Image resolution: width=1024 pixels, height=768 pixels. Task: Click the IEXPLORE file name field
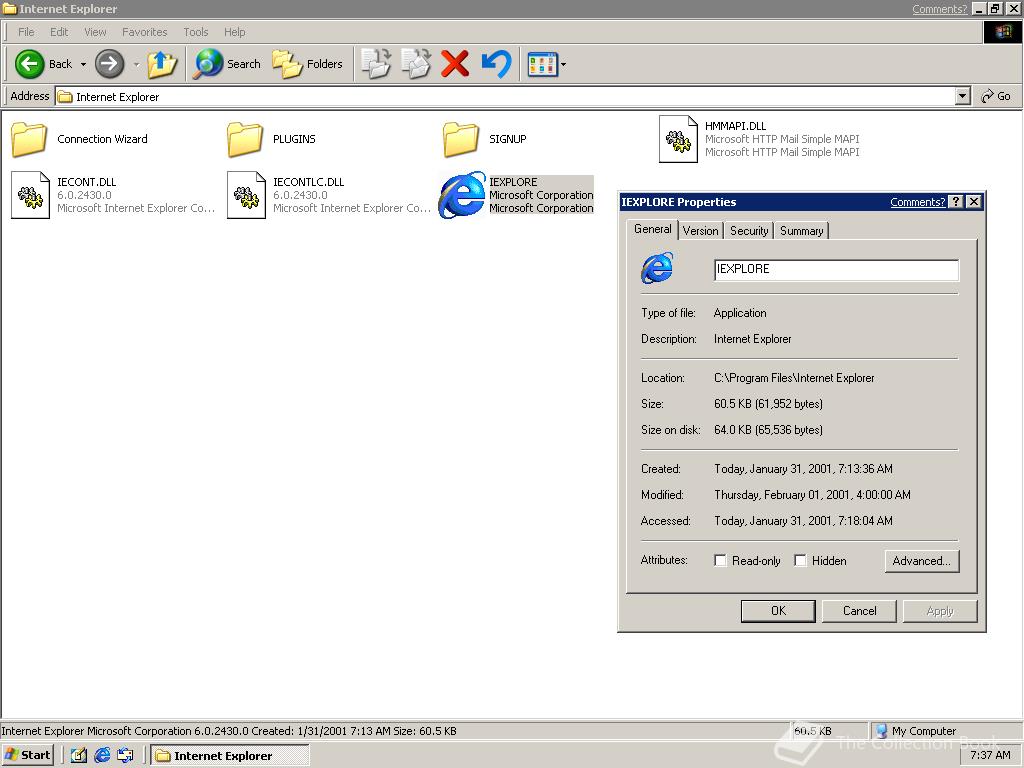tap(837, 270)
